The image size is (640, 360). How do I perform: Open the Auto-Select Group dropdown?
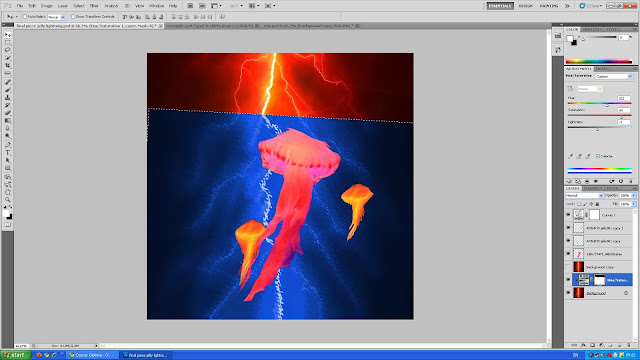tap(56, 17)
